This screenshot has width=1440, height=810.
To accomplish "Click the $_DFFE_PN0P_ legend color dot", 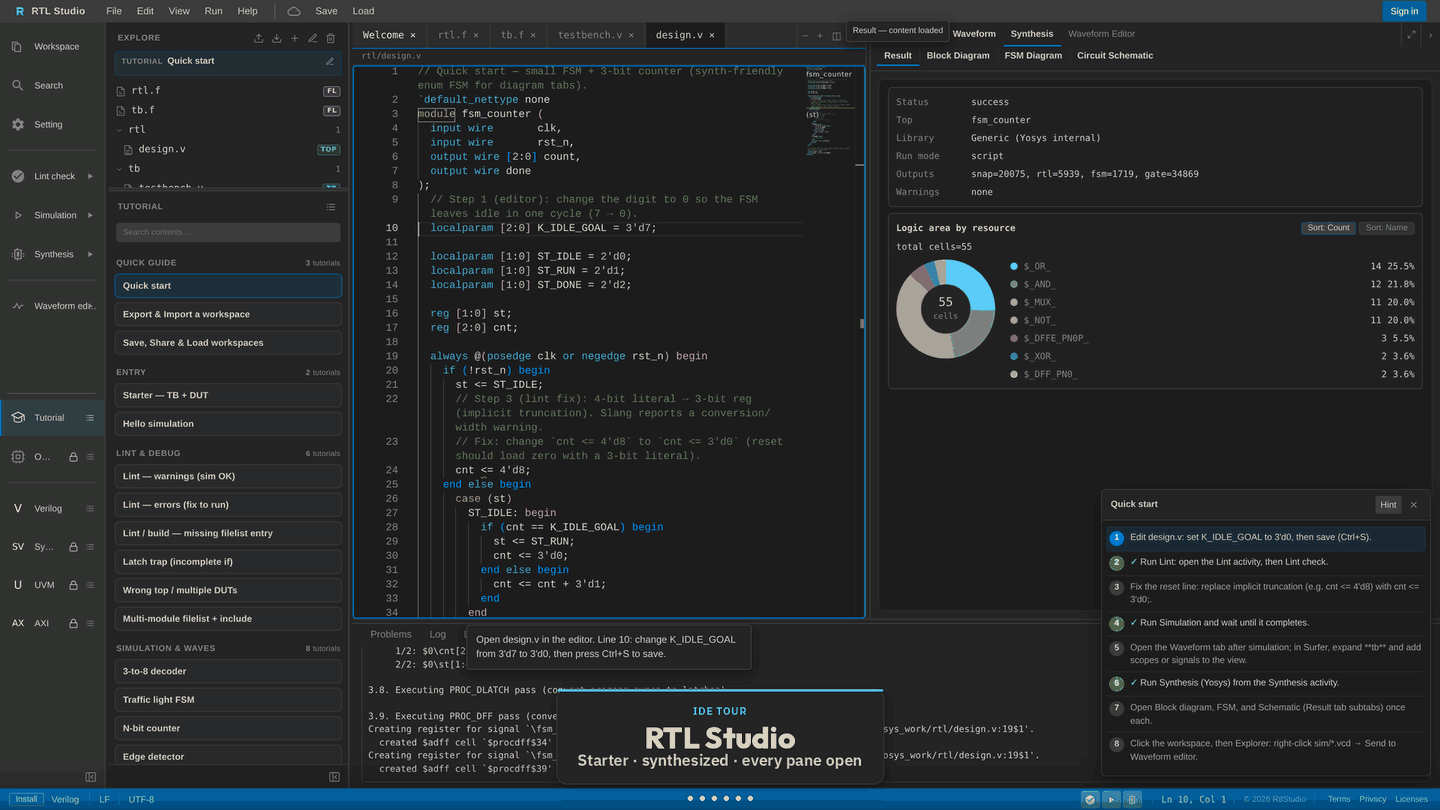I will tap(1014, 338).
